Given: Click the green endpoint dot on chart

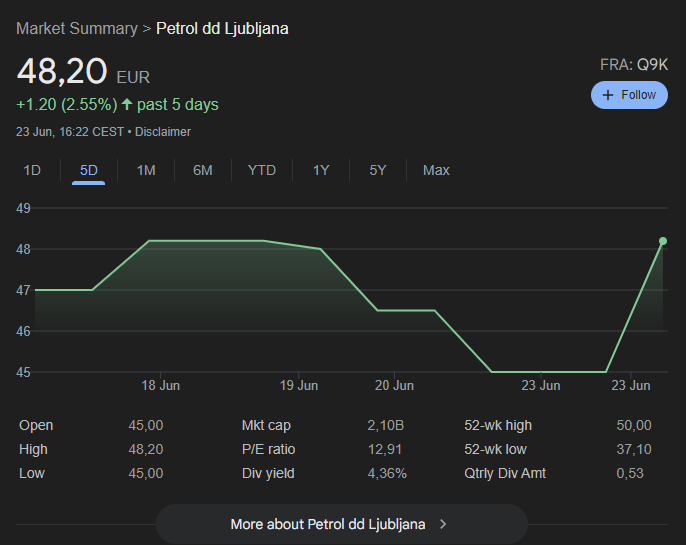Looking at the screenshot, I should [663, 241].
